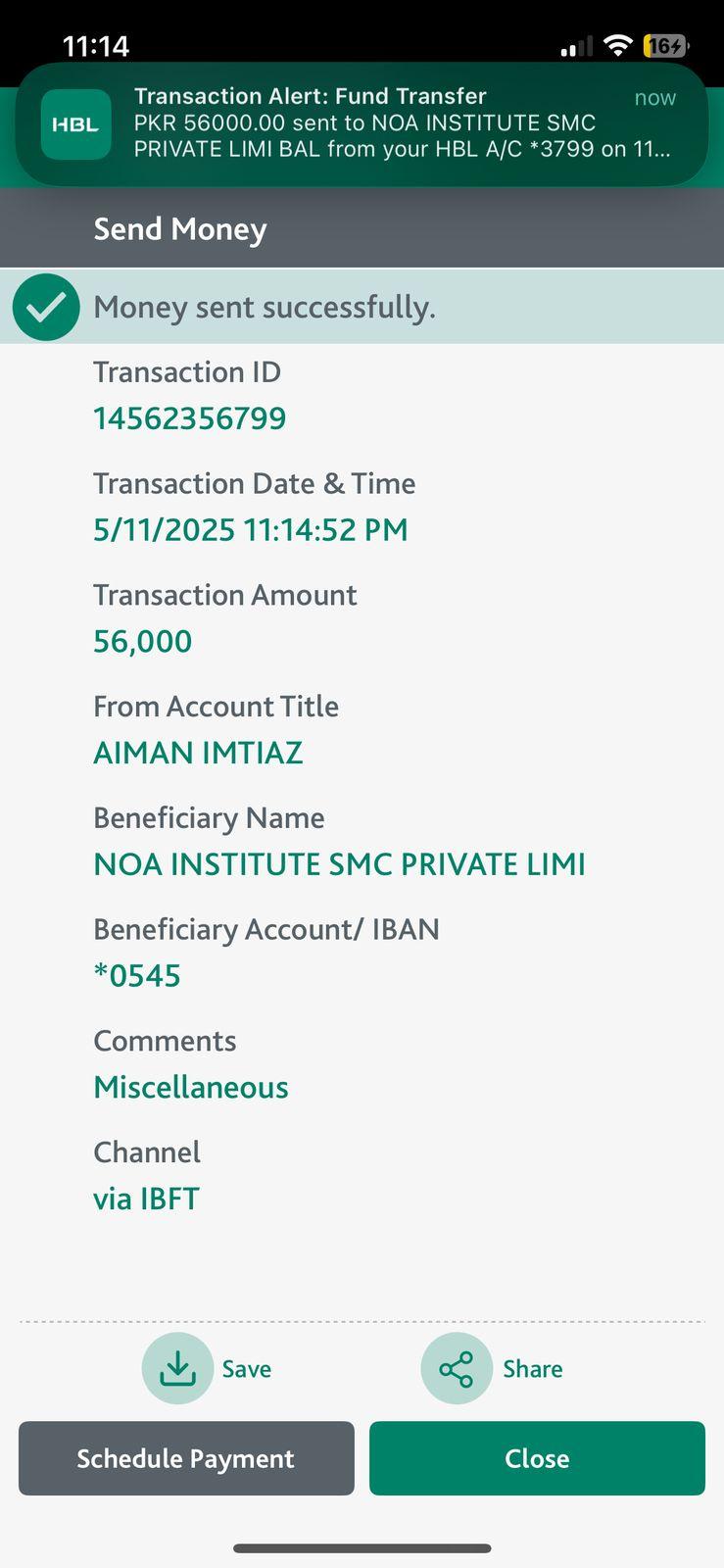
Task: Tap the battery indicator icon
Action: pyautogui.click(x=666, y=45)
